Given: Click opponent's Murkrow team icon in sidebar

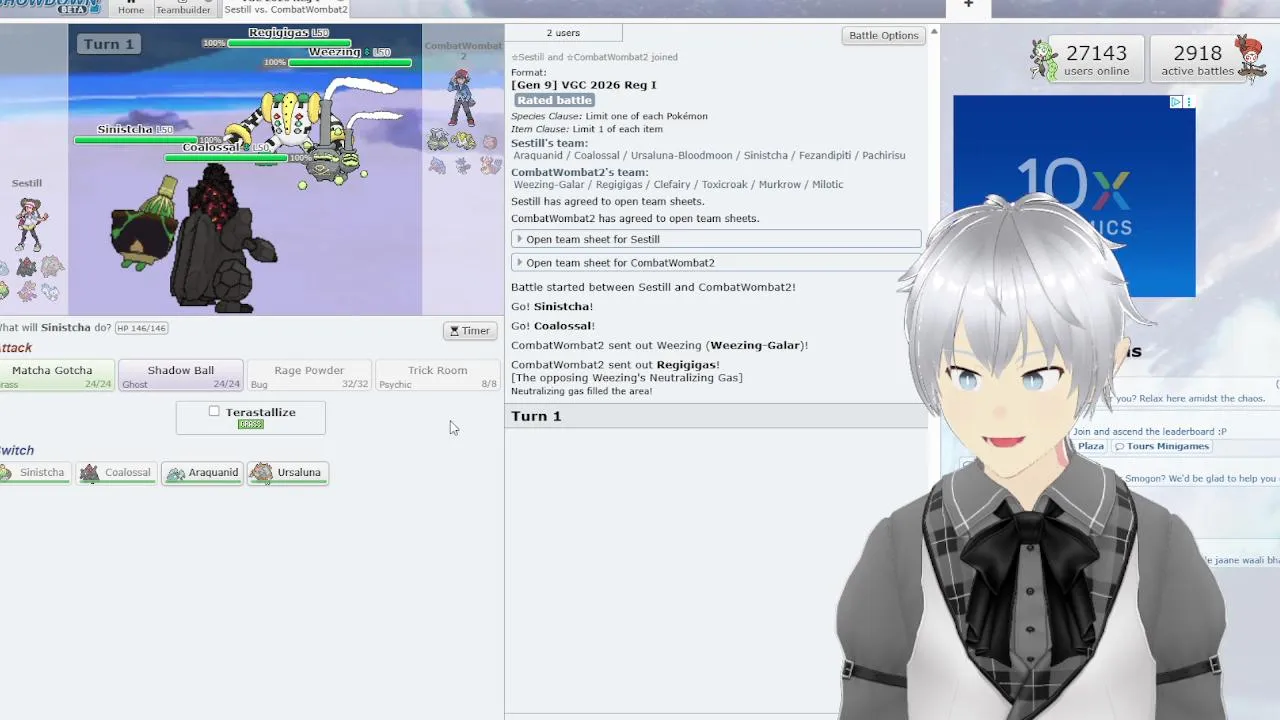Looking at the screenshot, I should click(463, 165).
